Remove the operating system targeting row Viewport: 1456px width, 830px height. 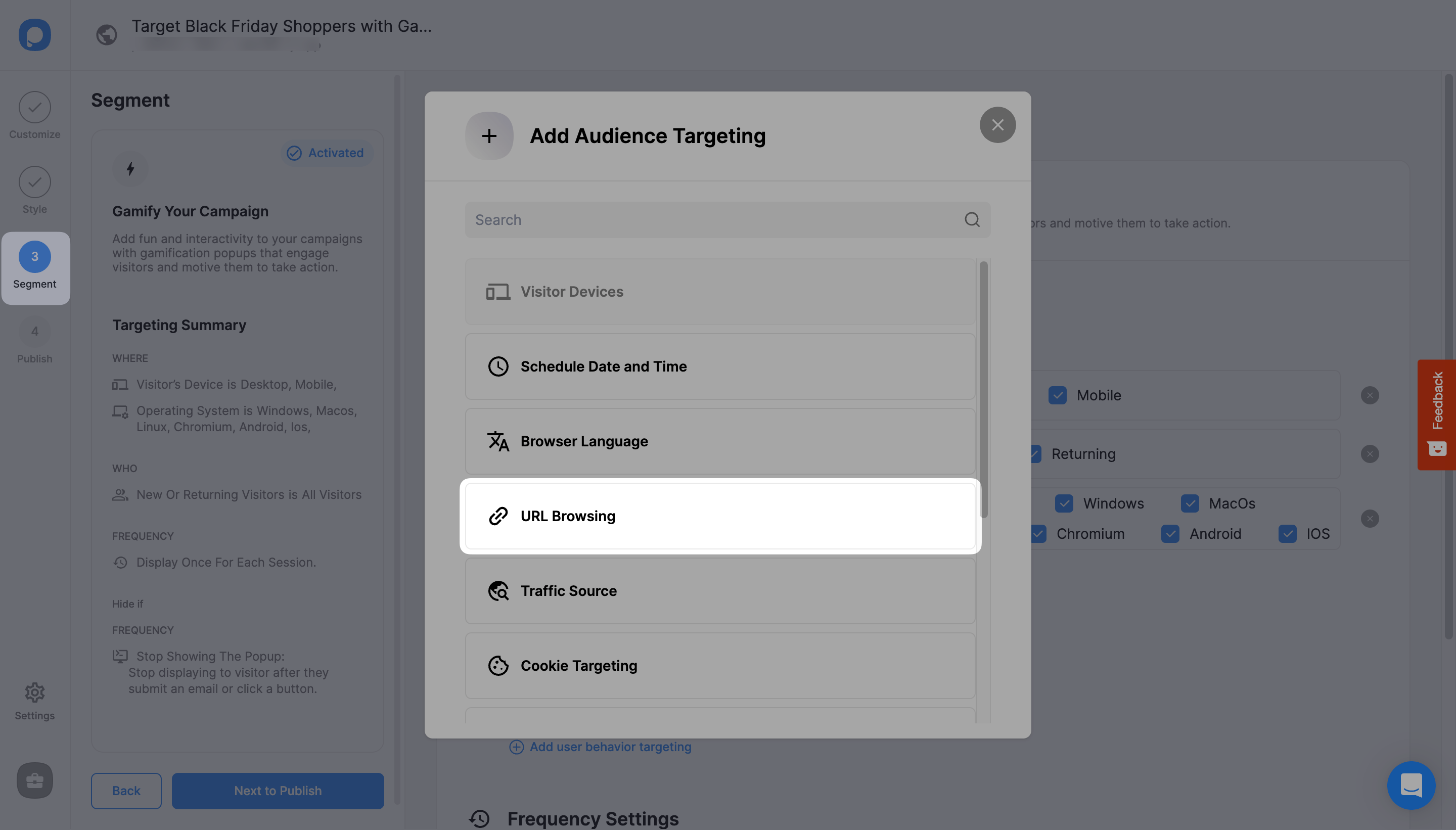(1370, 518)
